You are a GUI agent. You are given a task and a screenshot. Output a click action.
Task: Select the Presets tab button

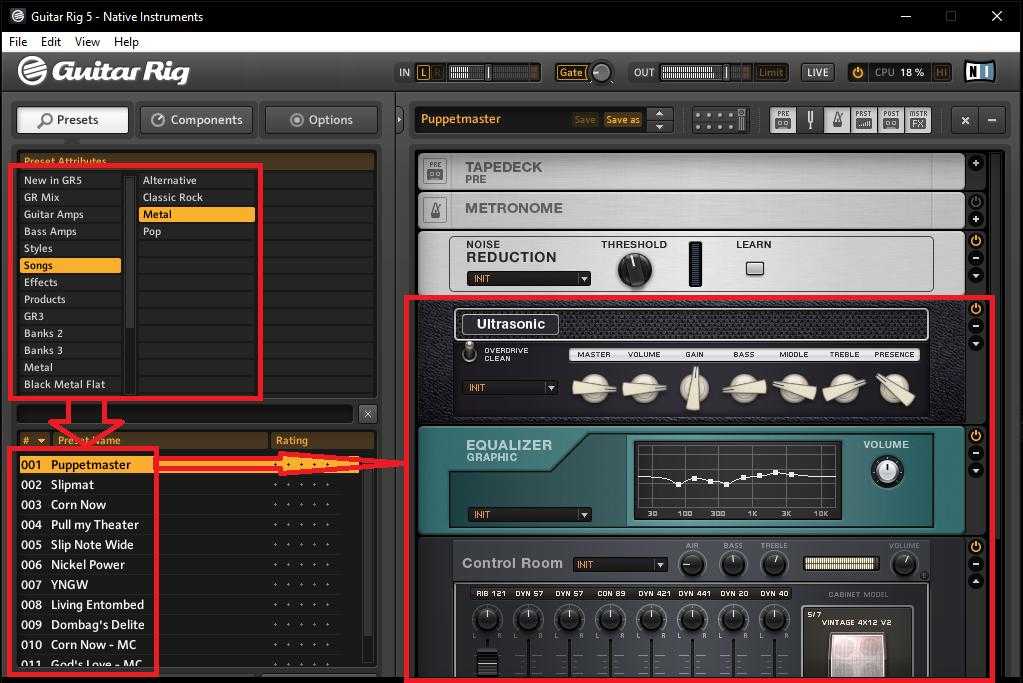[x=72, y=120]
